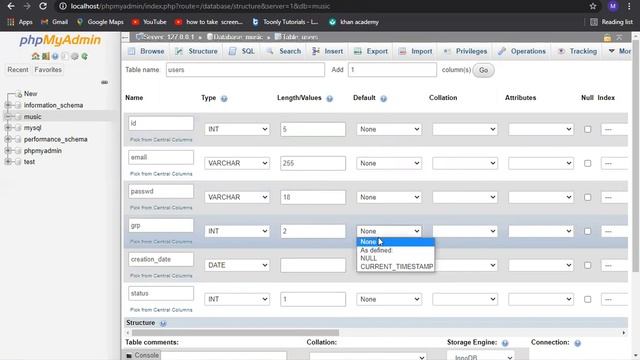This screenshot has width=640, height=360.
Task: Open Favorites tables list
Action: 48,70
